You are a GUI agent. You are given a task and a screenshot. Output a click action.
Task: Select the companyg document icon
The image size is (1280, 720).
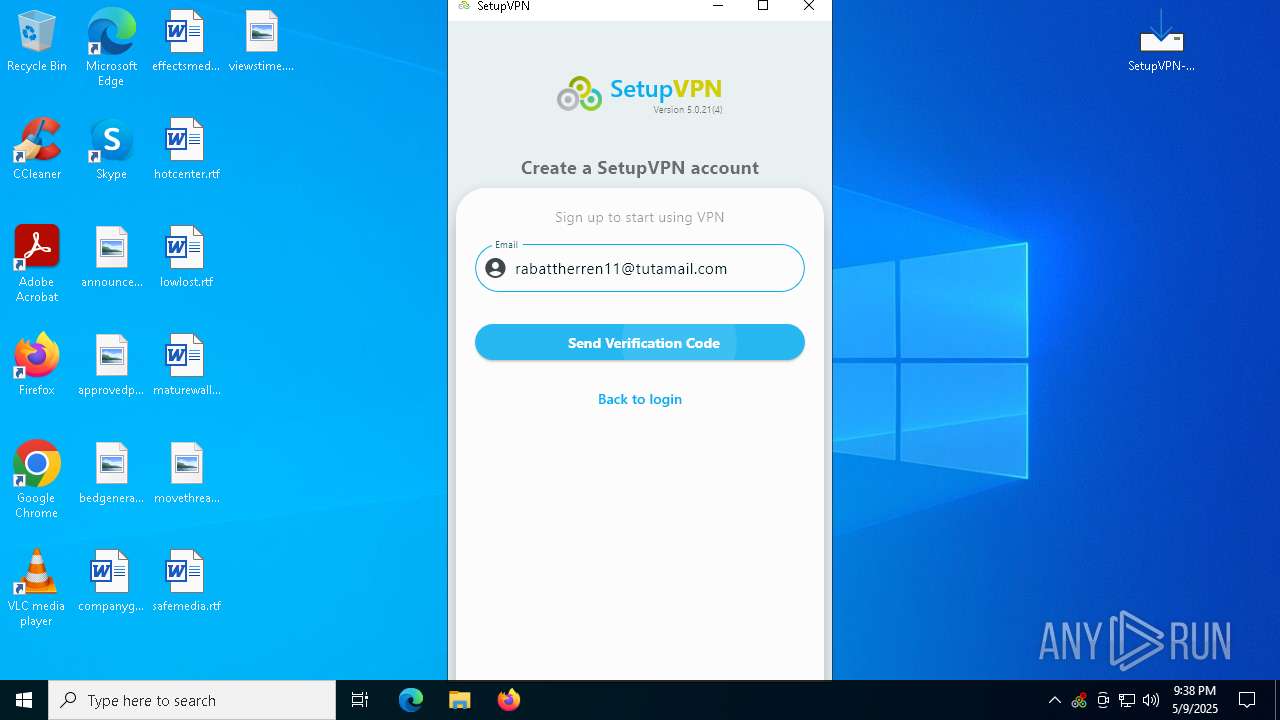(111, 582)
